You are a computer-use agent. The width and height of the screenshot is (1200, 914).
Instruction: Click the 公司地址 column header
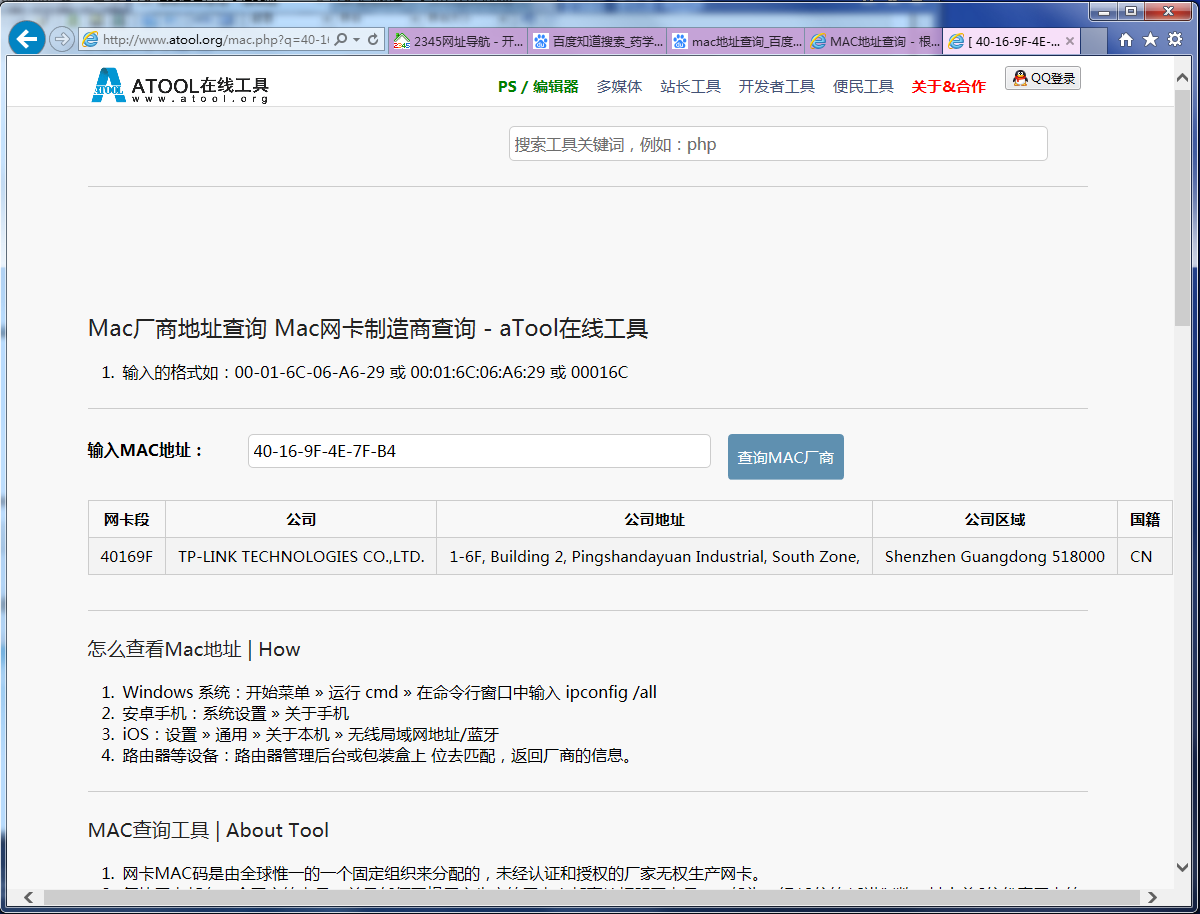pyautogui.click(x=654, y=519)
